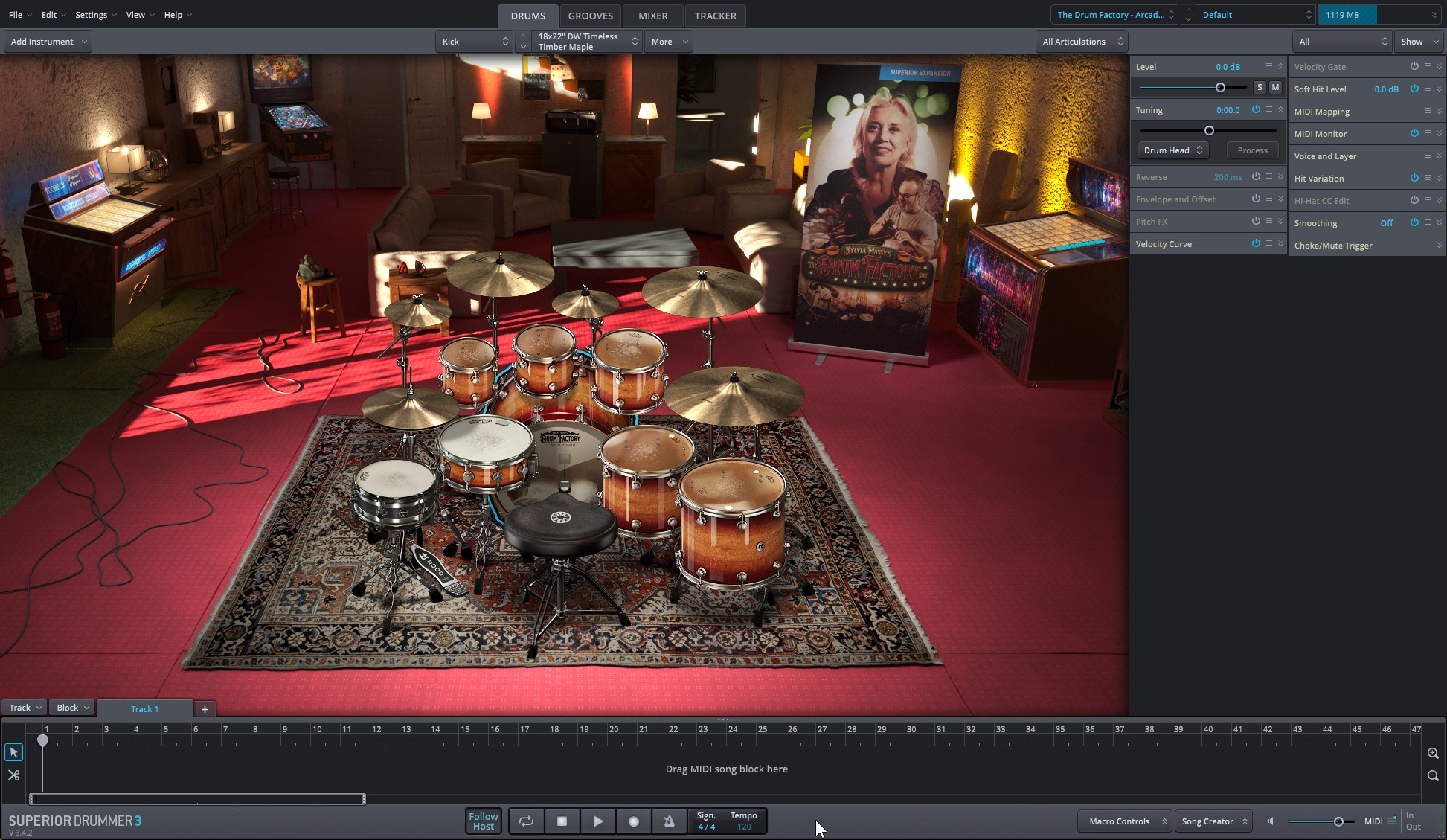Open the Kick instrument dropdown
The height and width of the screenshot is (840, 1447).
(475, 42)
